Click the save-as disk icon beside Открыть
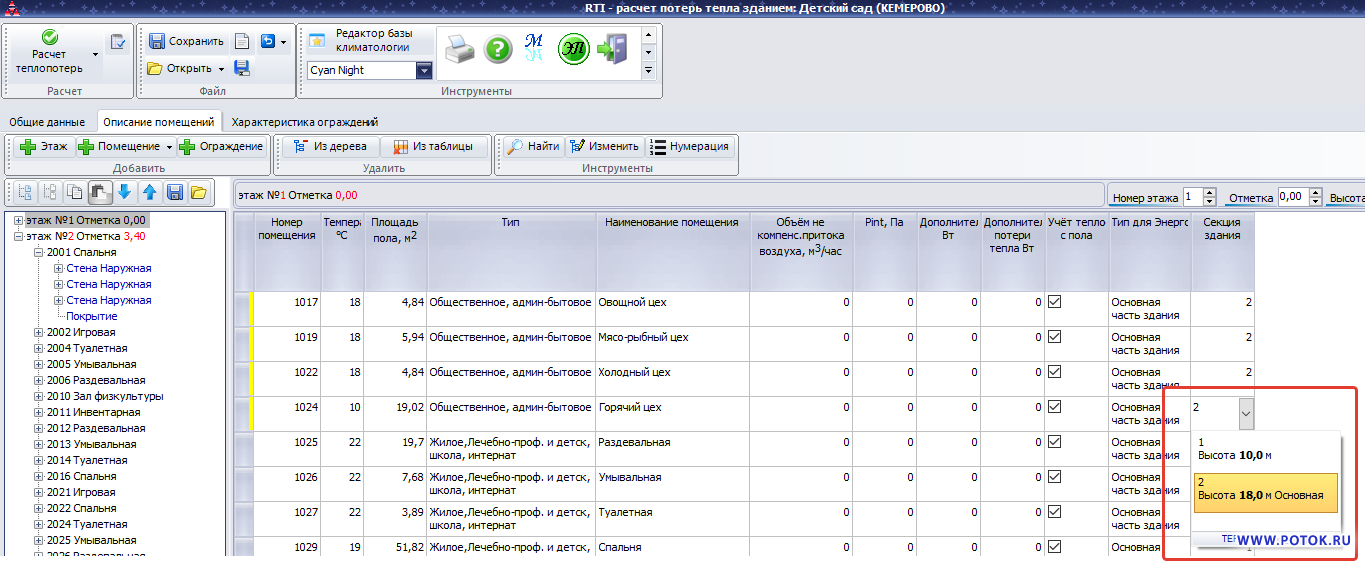The image size is (1365, 561). click(242, 68)
